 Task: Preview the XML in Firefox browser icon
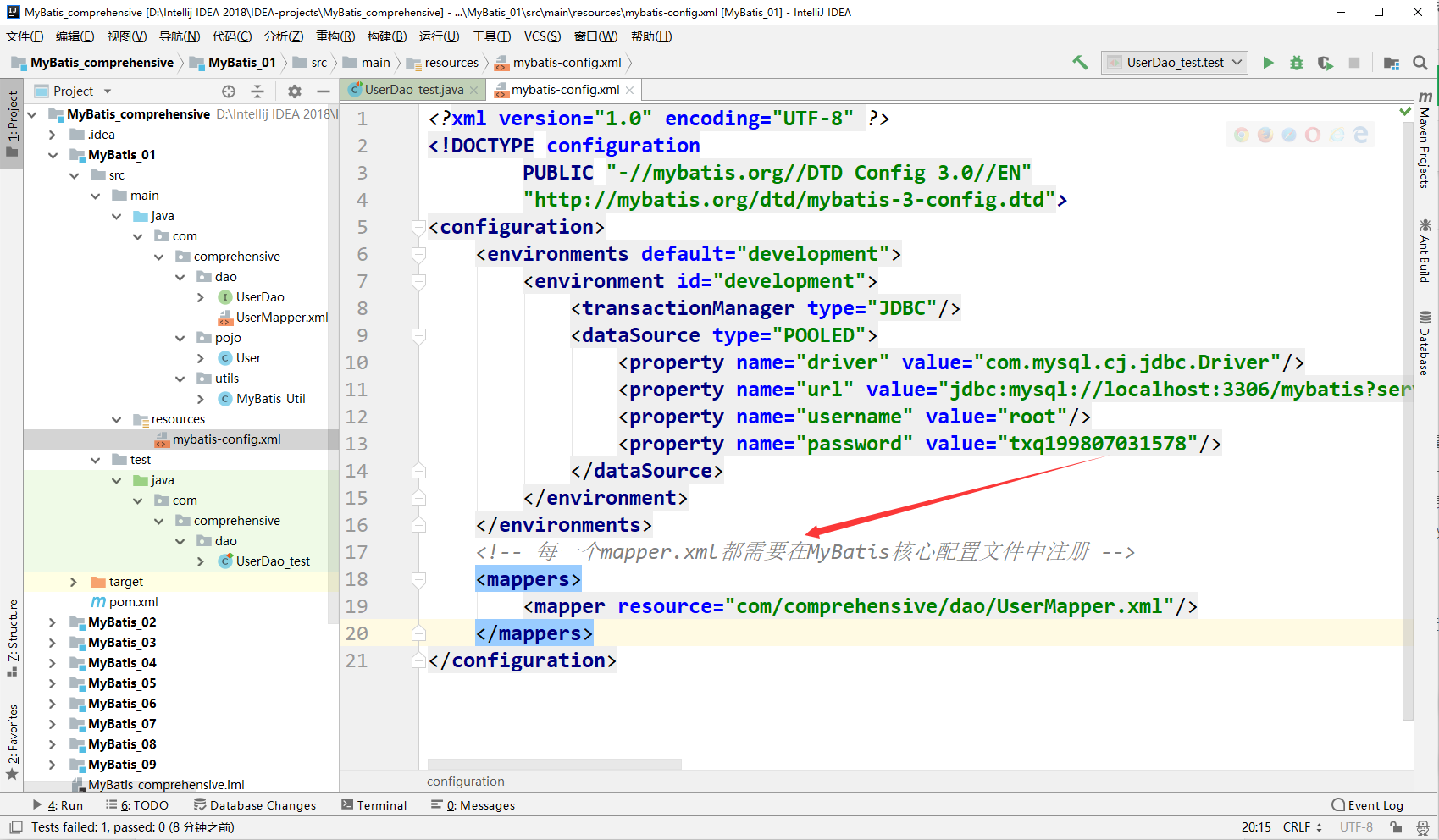tap(1265, 135)
